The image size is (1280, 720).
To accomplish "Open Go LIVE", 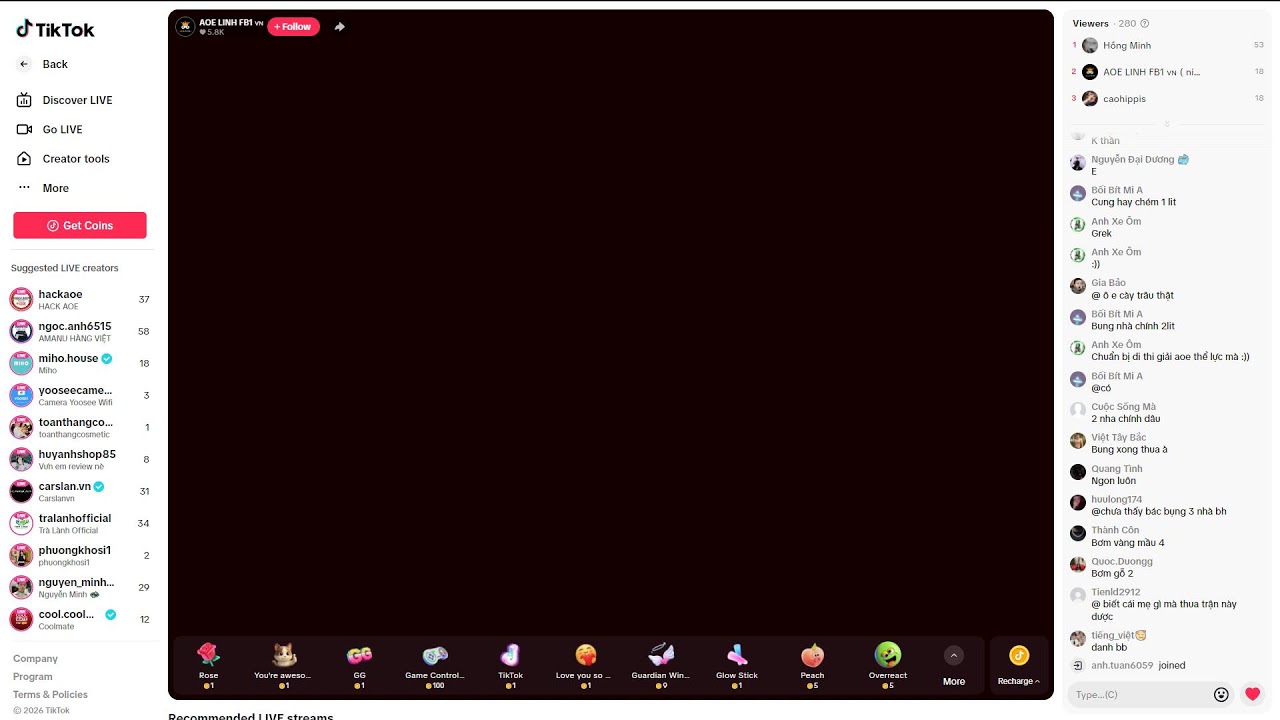I will click(49, 129).
